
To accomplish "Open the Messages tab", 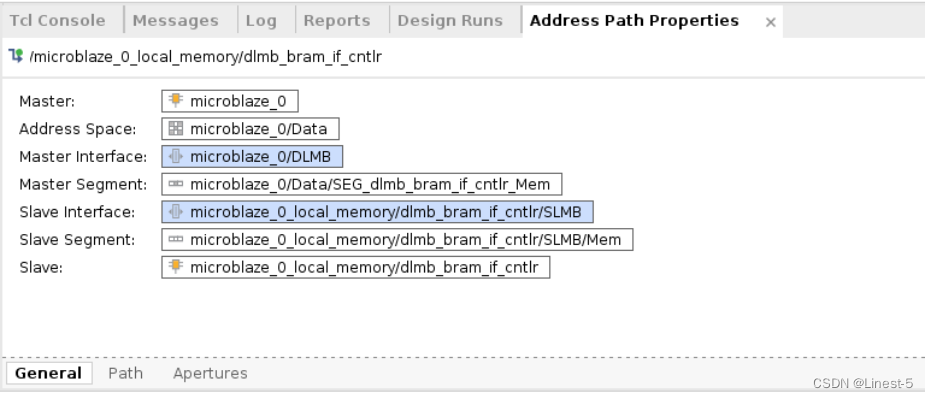I will (x=175, y=21).
